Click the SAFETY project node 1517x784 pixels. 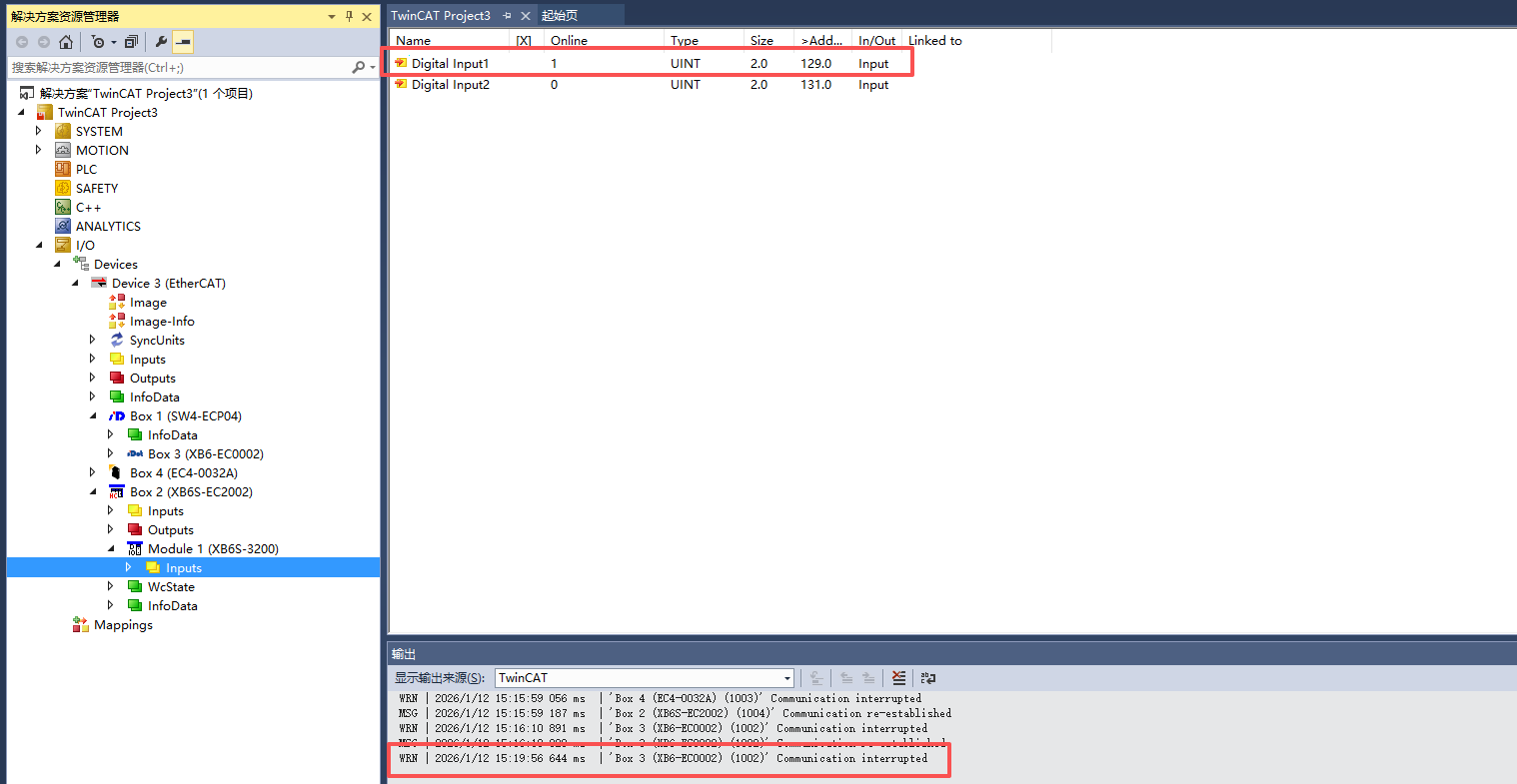tap(96, 189)
